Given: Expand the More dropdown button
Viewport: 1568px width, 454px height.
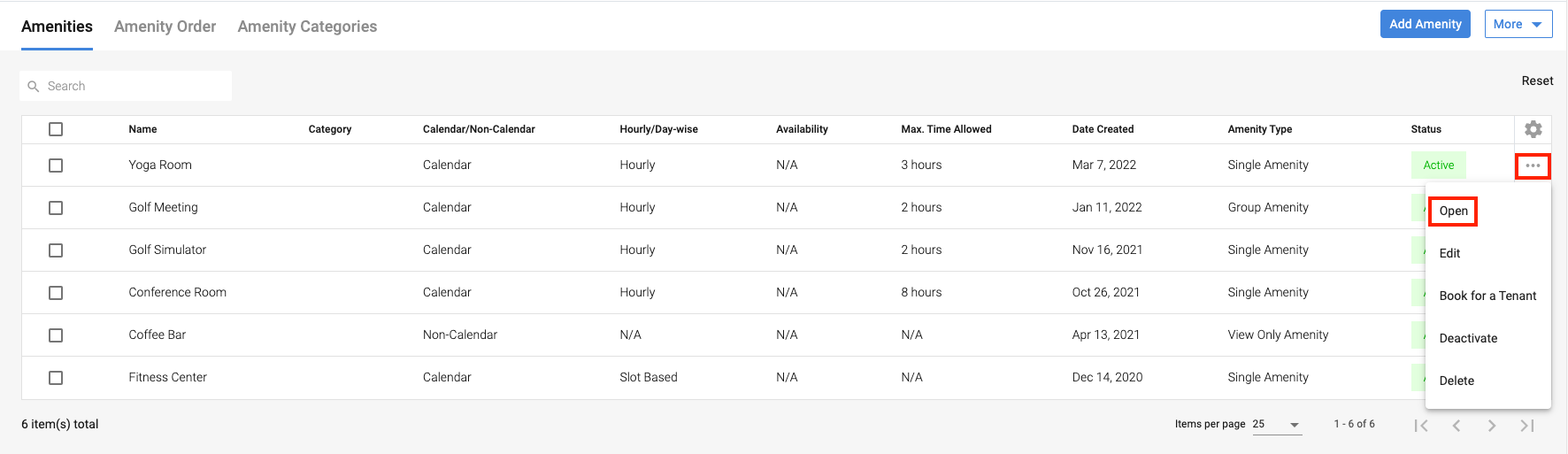Looking at the screenshot, I should coord(1518,24).
